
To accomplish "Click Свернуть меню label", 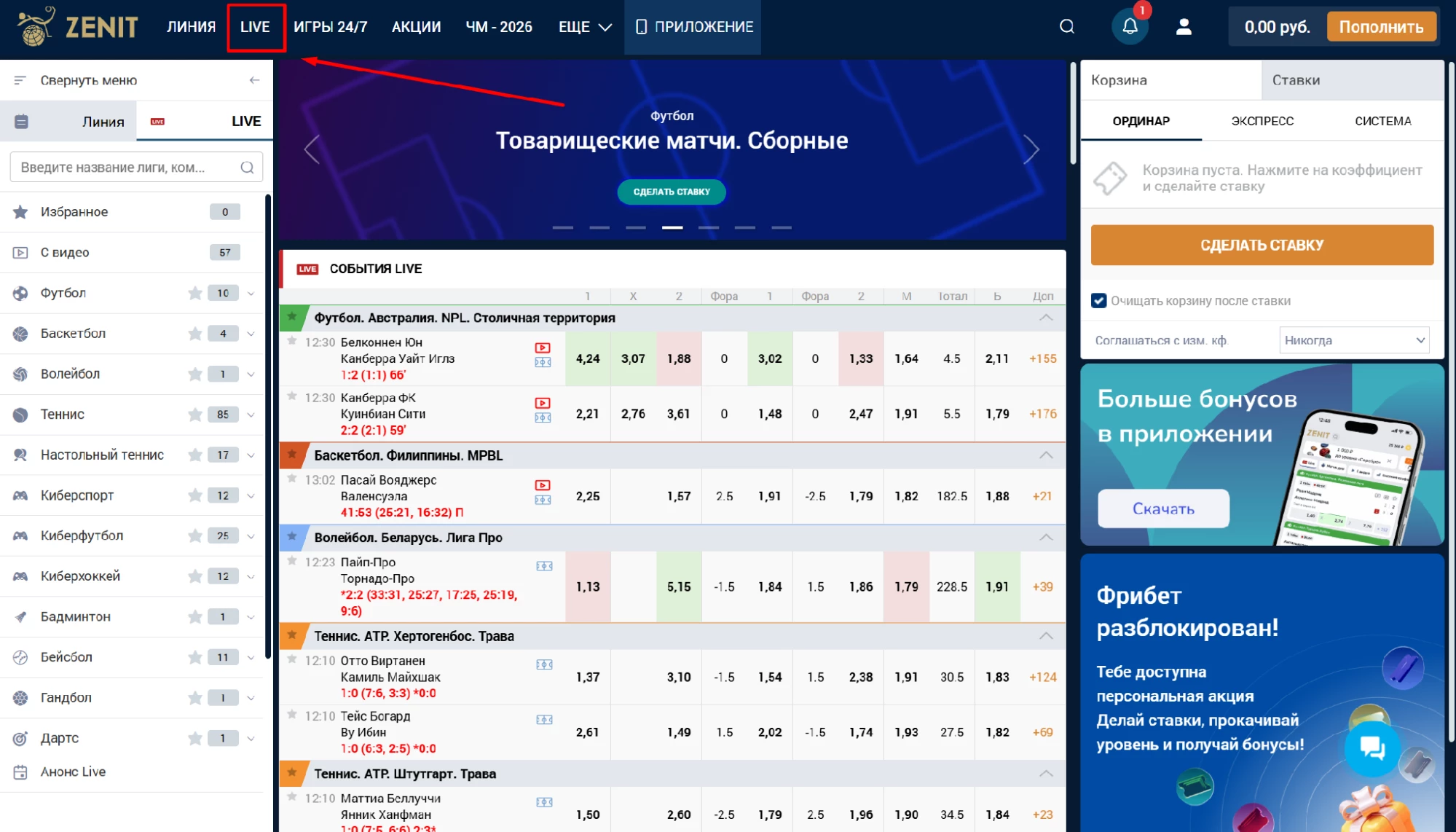I will 89,80.
